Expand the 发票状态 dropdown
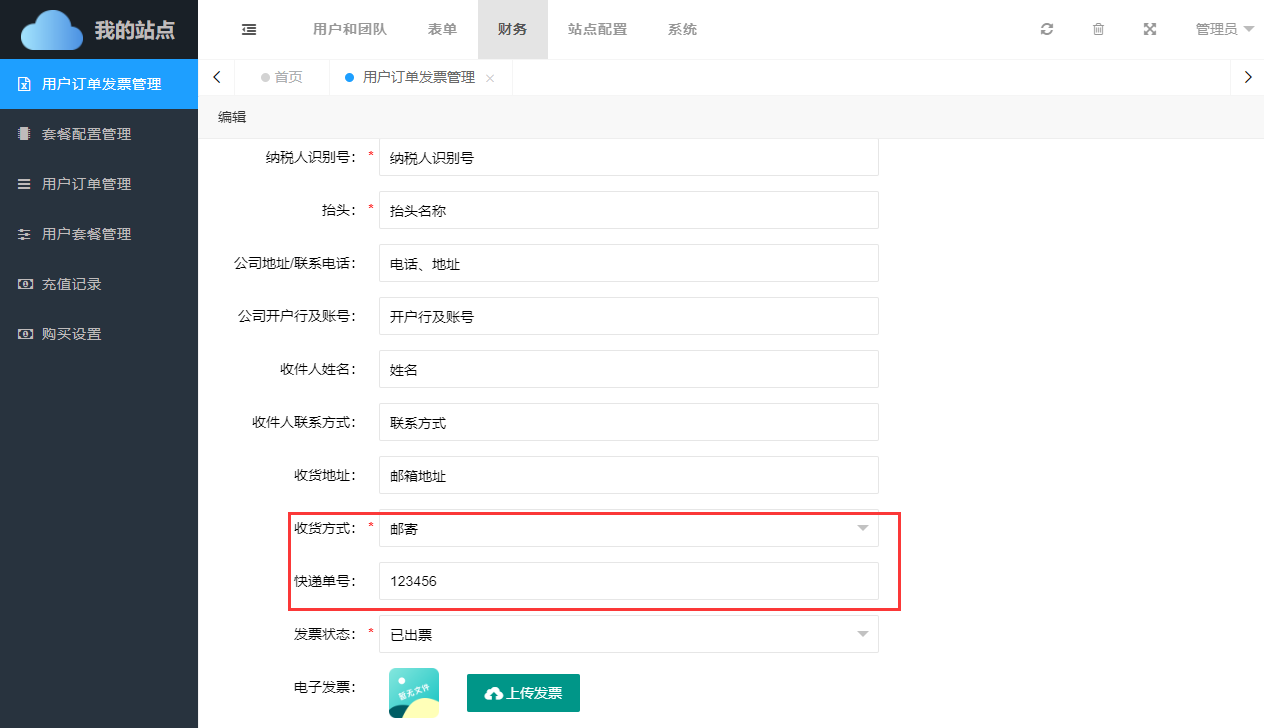1264x728 pixels. [x=628, y=634]
